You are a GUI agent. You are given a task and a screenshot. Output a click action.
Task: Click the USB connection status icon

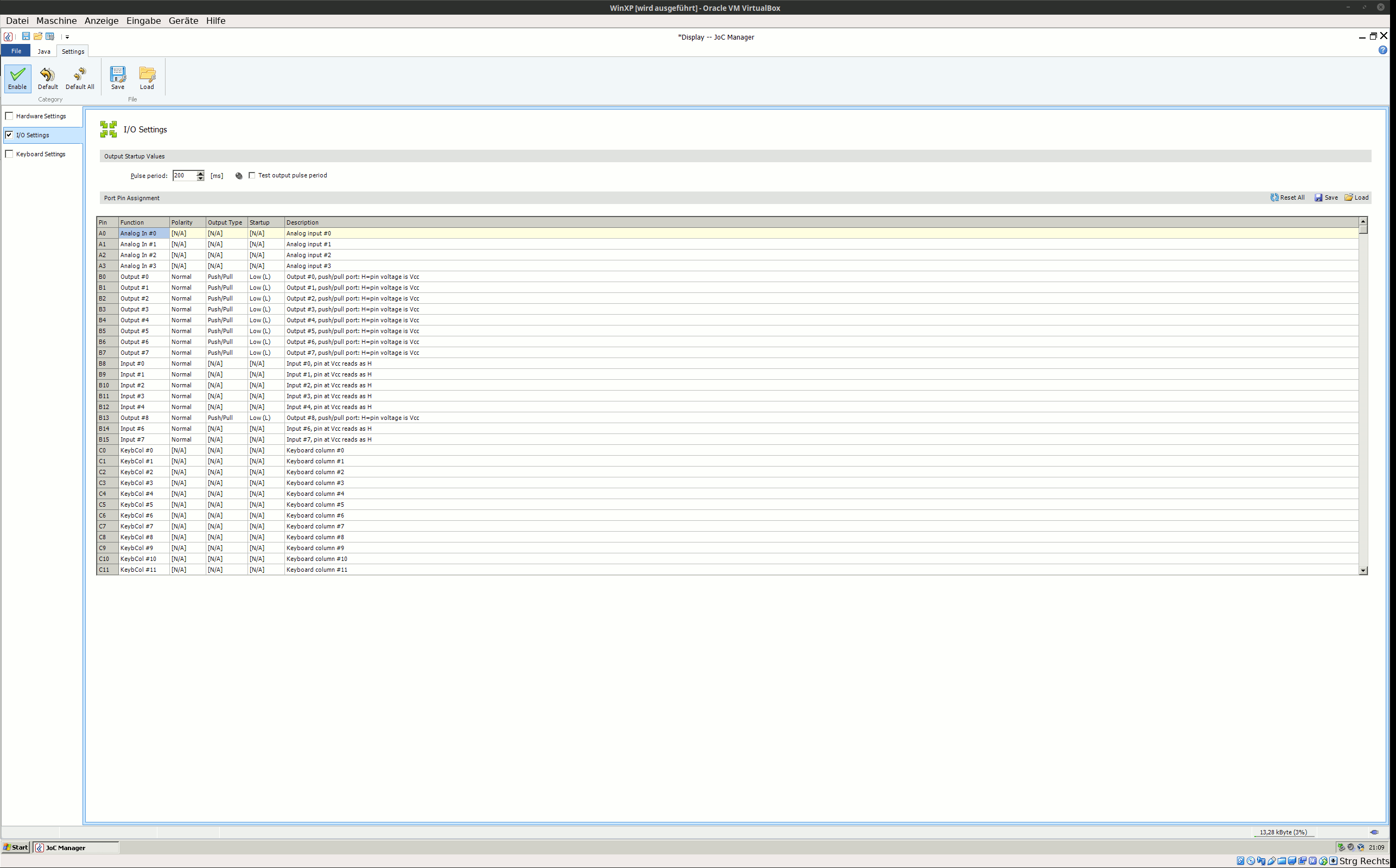pos(1374,832)
